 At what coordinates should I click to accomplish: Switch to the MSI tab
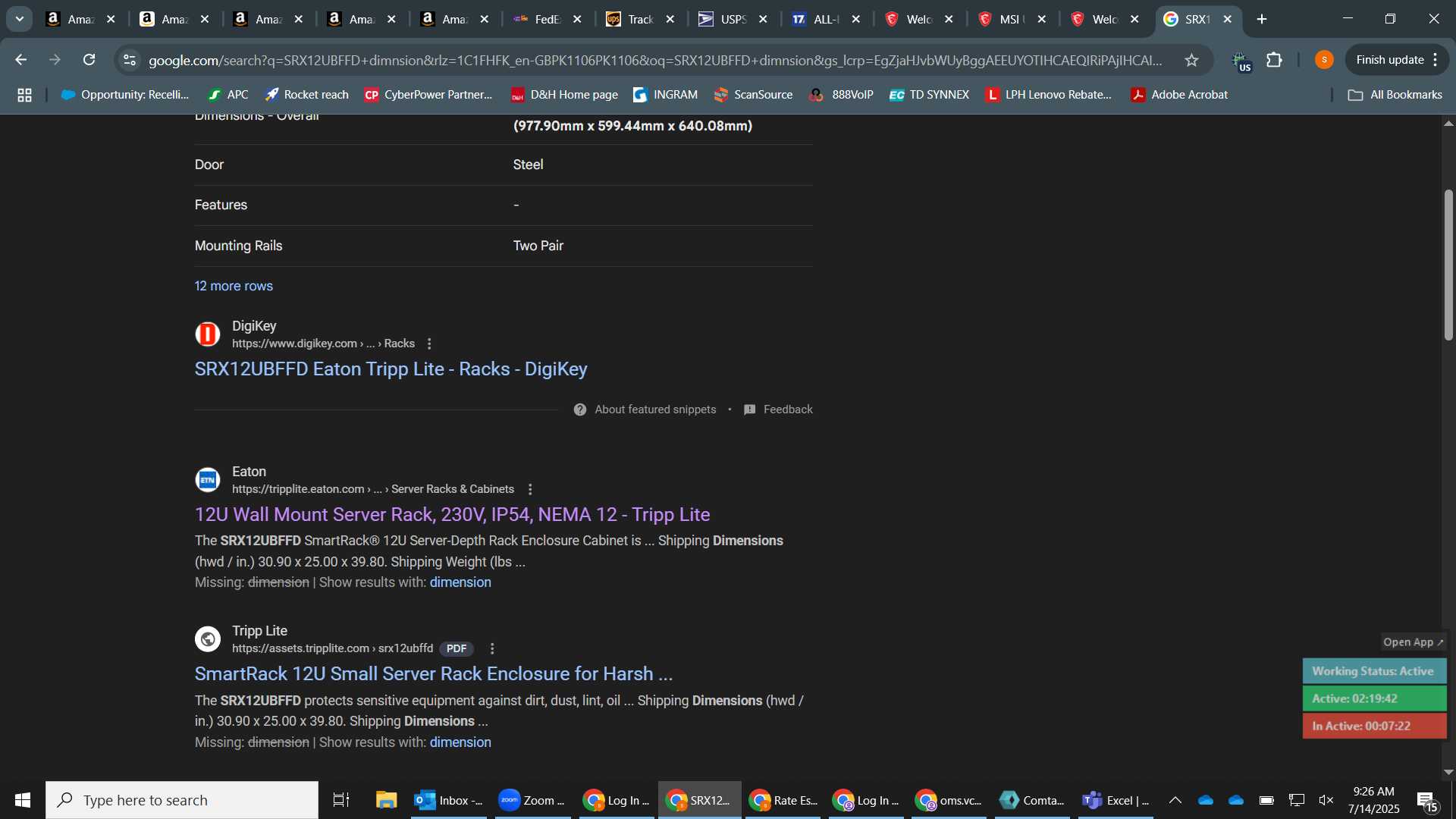1012,19
